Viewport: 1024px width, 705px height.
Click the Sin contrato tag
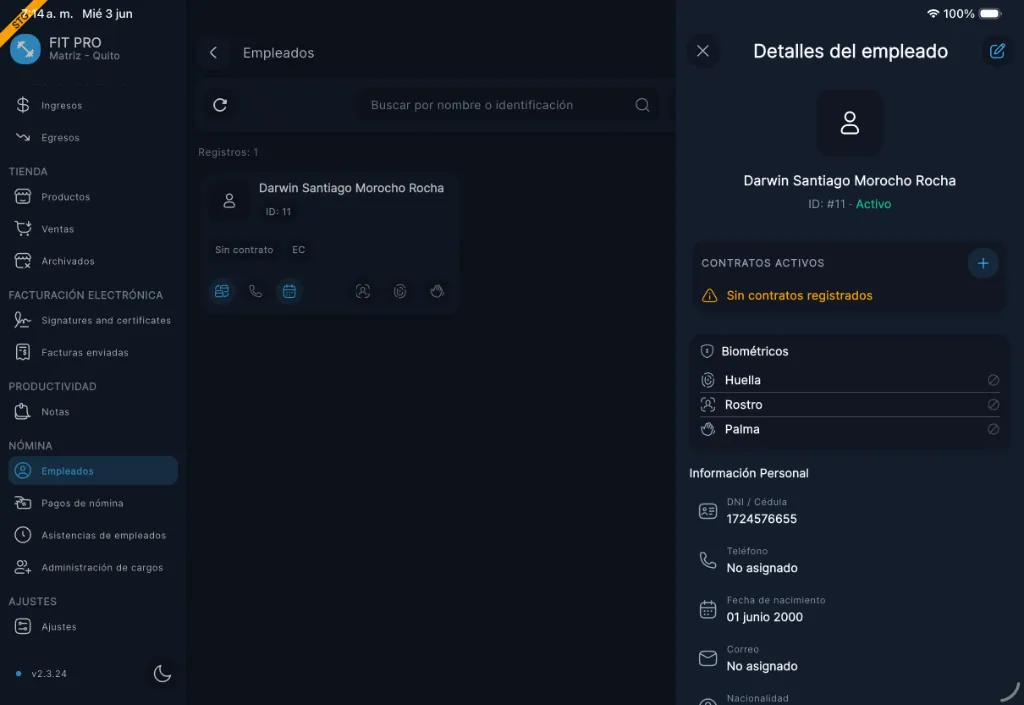pos(244,249)
